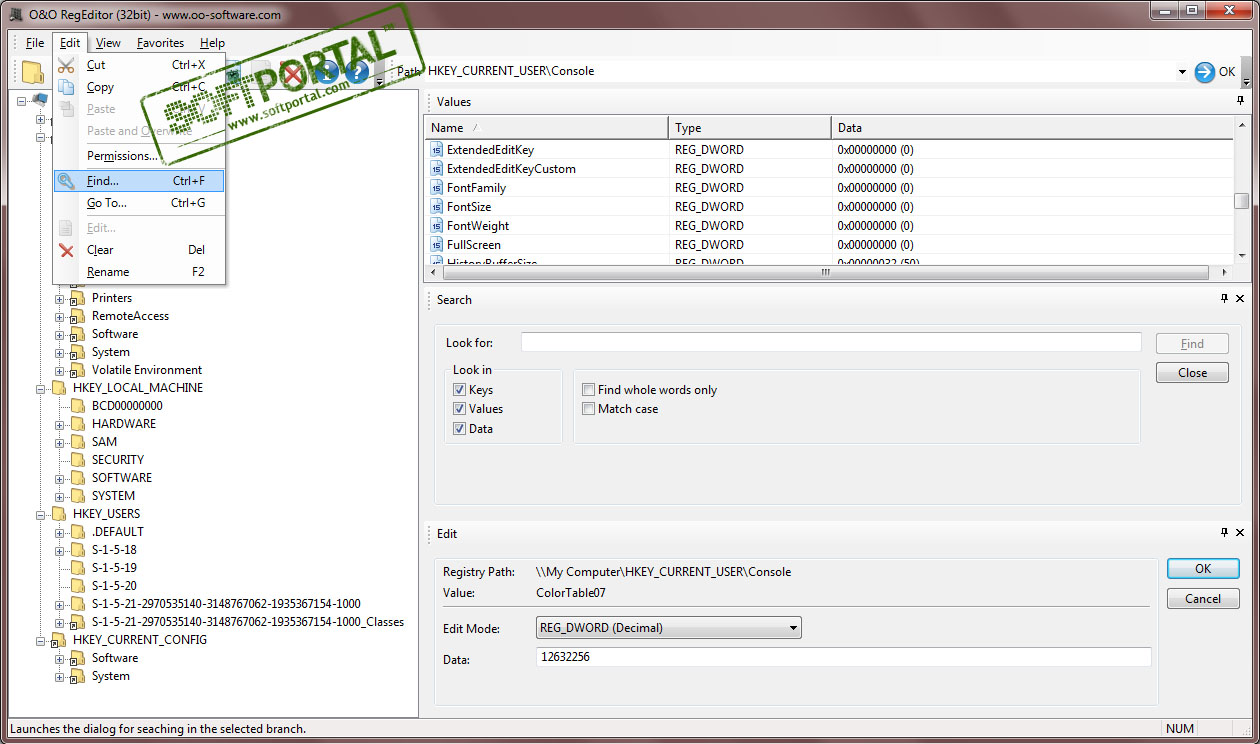1260x744 pixels.
Task: Click the HKEY_CURRENT_CONFIG folder icon
Action: pos(59,640)
